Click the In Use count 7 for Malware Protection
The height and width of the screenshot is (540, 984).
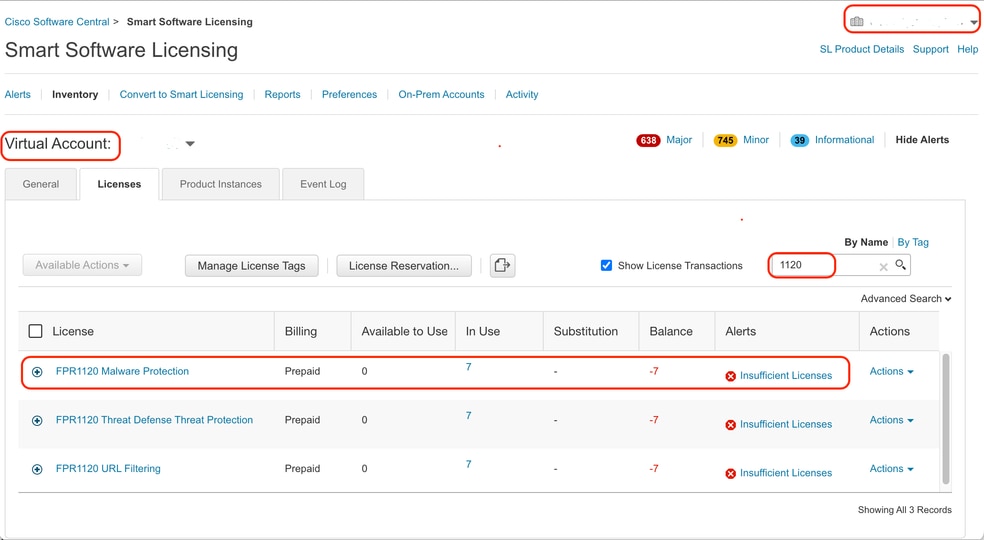tap(468, 367)
